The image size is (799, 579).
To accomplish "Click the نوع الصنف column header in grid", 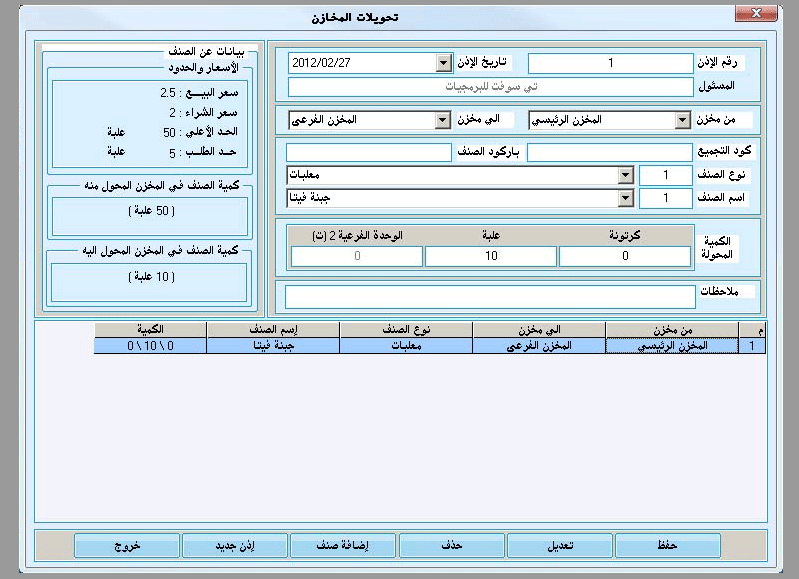I will pos(406,330).
